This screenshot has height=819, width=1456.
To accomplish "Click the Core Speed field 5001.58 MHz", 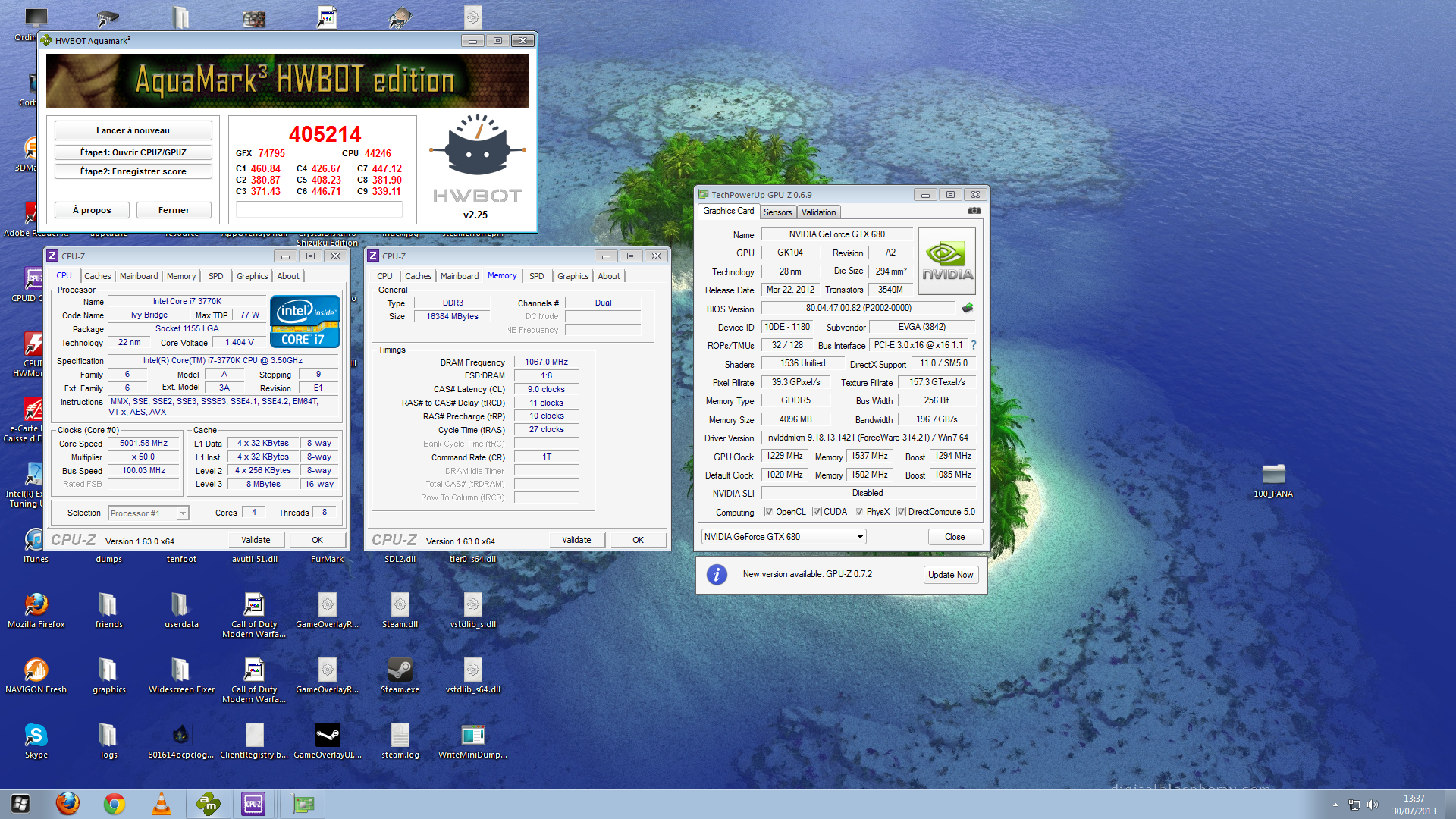I will [144, 444].
